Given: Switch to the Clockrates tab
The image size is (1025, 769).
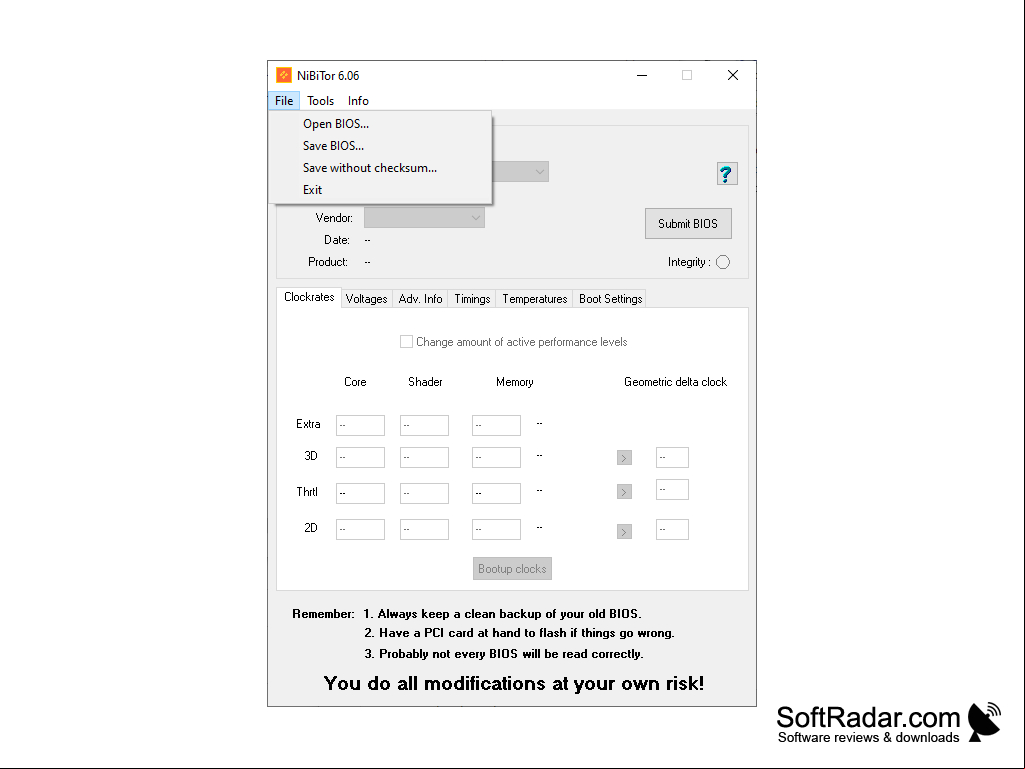Looking at the screenshot, I should pyautogui.click(x=309, y=297).
